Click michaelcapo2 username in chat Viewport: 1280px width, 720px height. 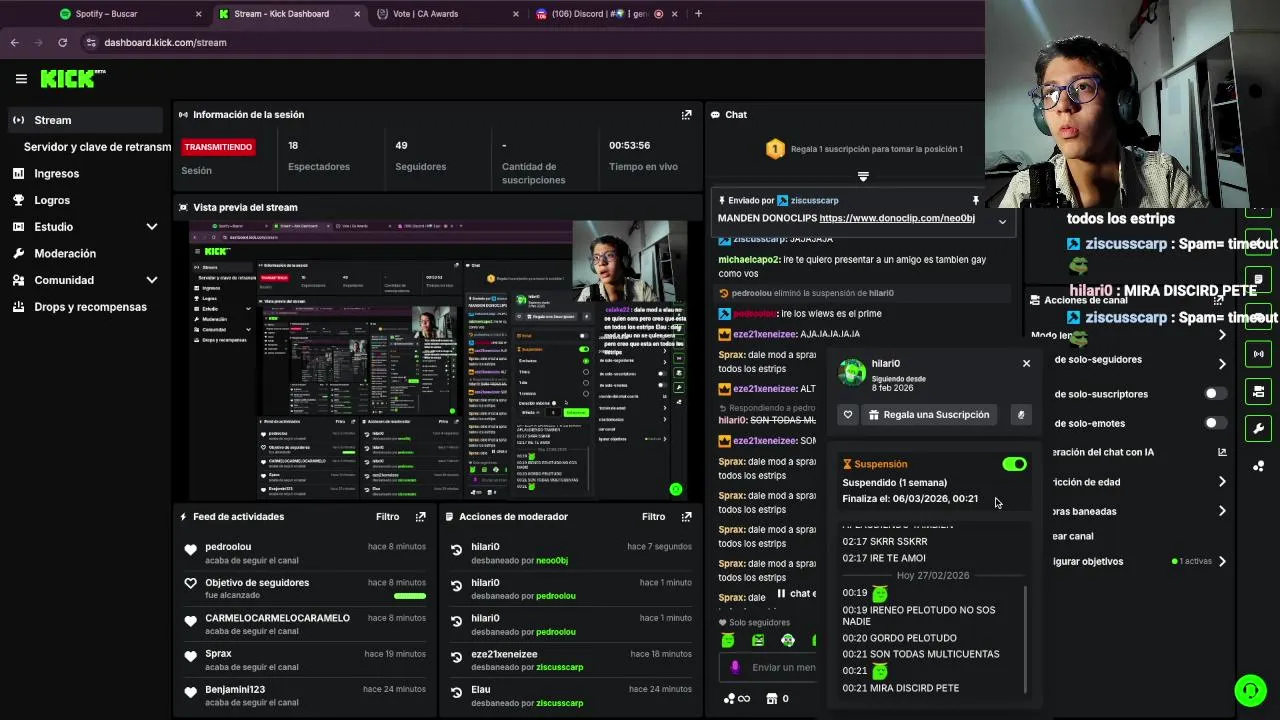coord(749,260)
